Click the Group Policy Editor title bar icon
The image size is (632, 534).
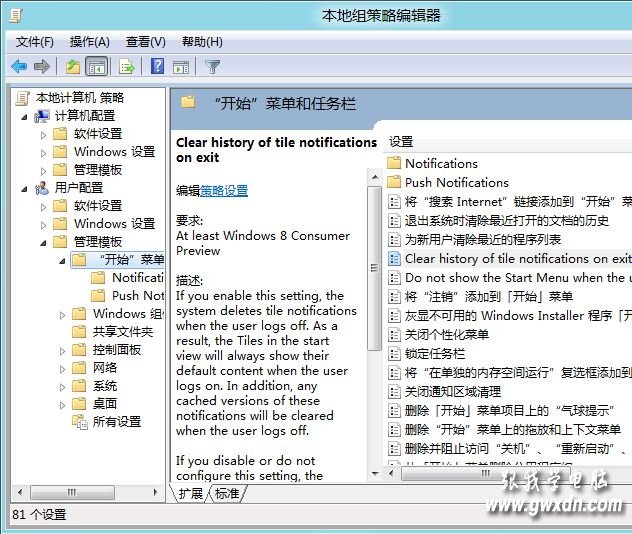(16, 15)
